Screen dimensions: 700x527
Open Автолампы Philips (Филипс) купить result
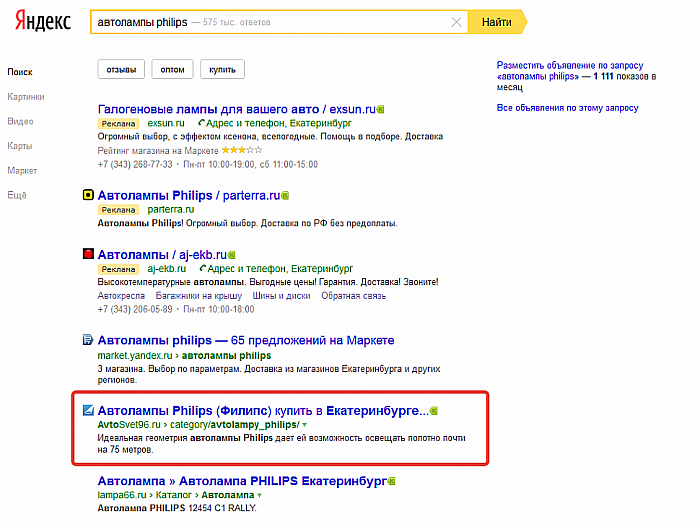(x=263, y=411)
